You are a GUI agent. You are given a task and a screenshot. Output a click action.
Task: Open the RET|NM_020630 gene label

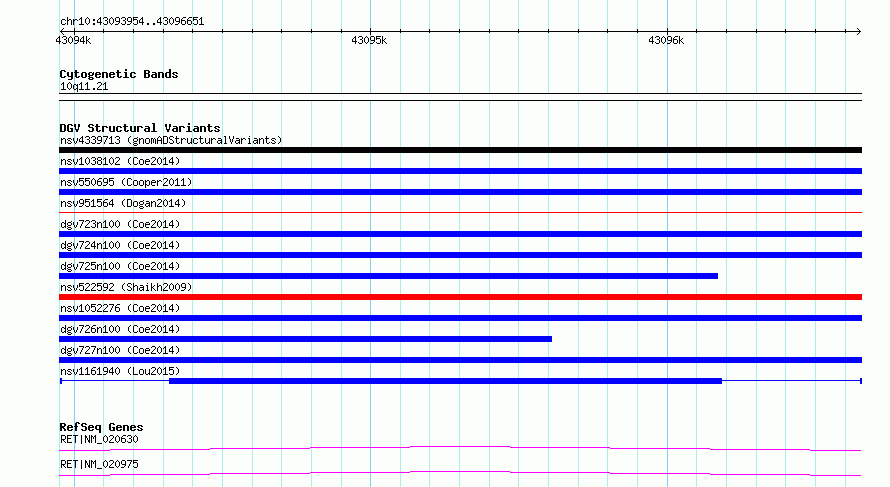click(99, 439)
